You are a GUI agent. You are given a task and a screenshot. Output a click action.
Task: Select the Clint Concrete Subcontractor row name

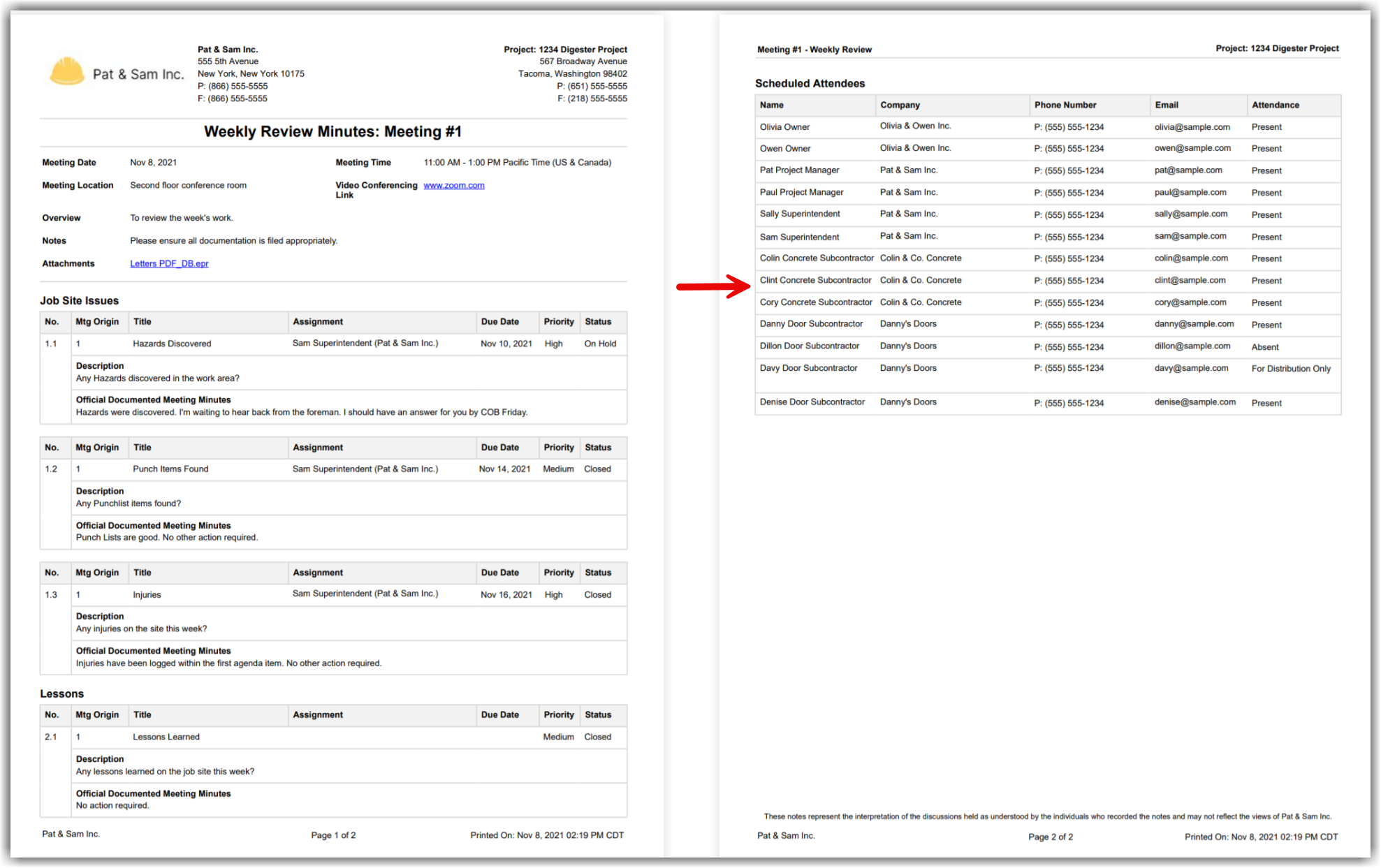pyautogui.click(x=815, y=280)
